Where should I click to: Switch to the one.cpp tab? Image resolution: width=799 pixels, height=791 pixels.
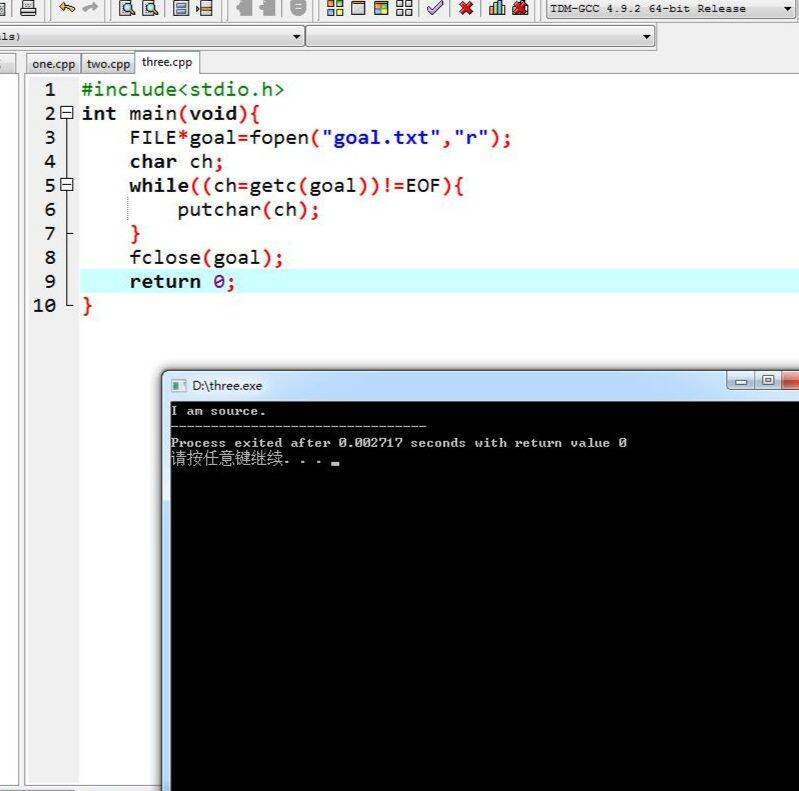54,64
